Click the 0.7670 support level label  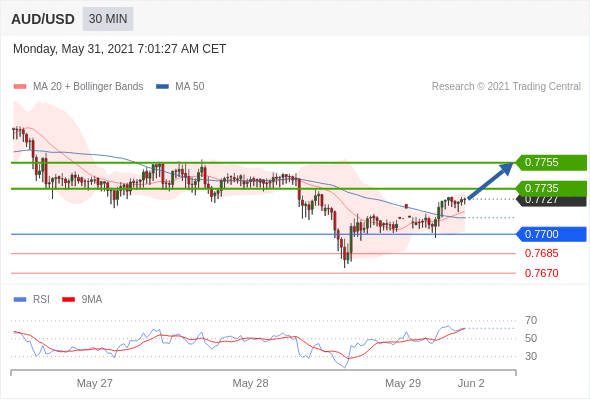(x=541, y=273)
